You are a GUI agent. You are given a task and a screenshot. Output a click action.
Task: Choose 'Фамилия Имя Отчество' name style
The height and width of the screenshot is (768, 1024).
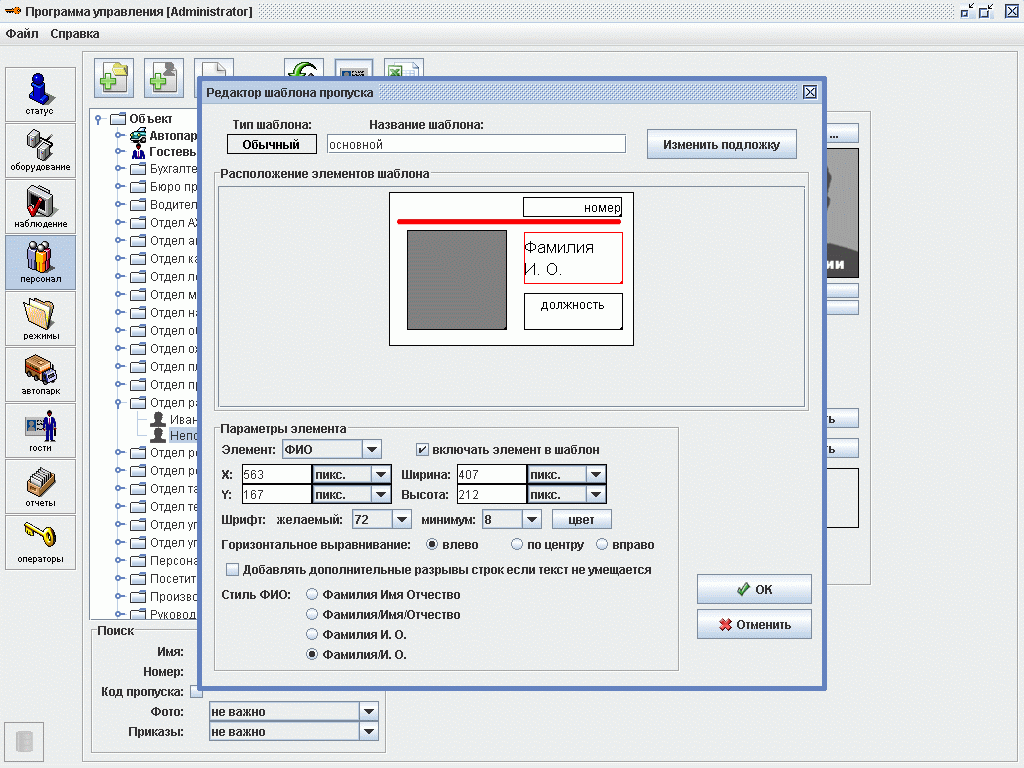[313, 595]
